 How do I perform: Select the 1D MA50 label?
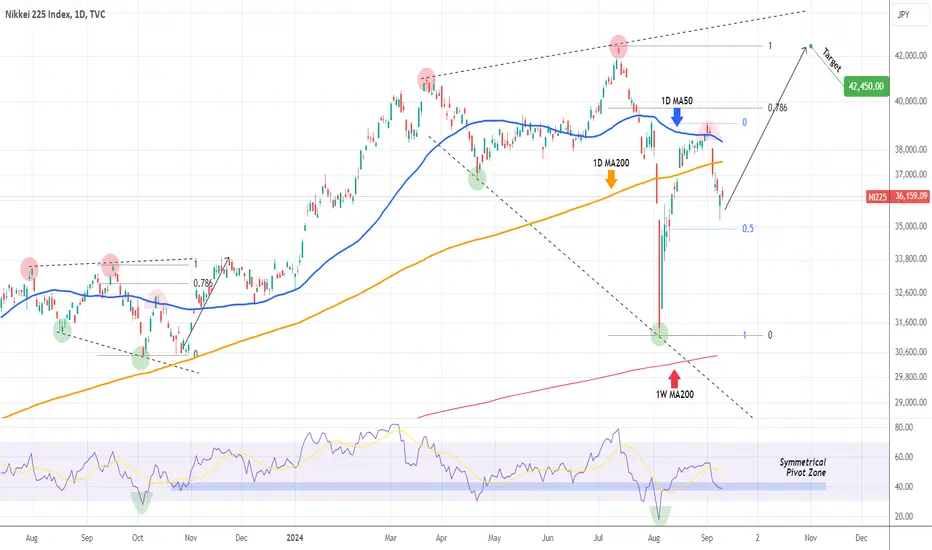pyautogui.click(x=676, y=101)
